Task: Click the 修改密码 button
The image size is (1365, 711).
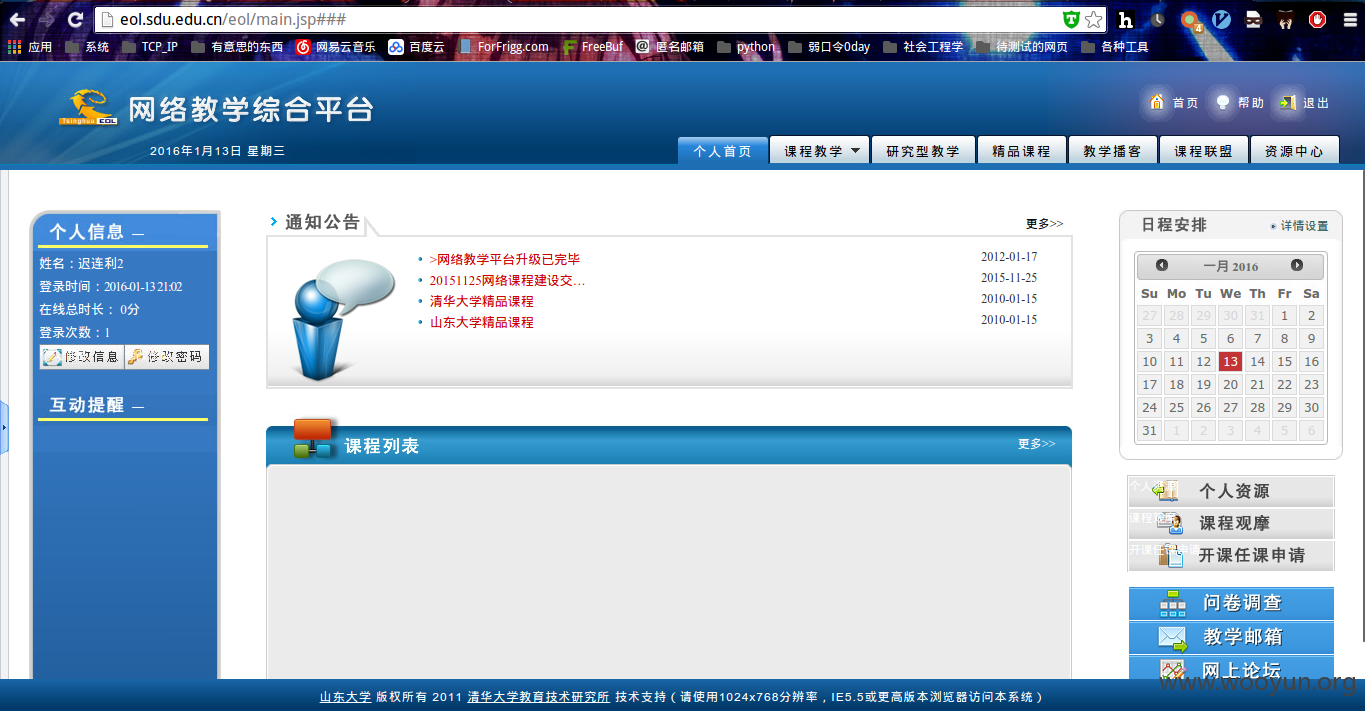Action: point(167,357)
